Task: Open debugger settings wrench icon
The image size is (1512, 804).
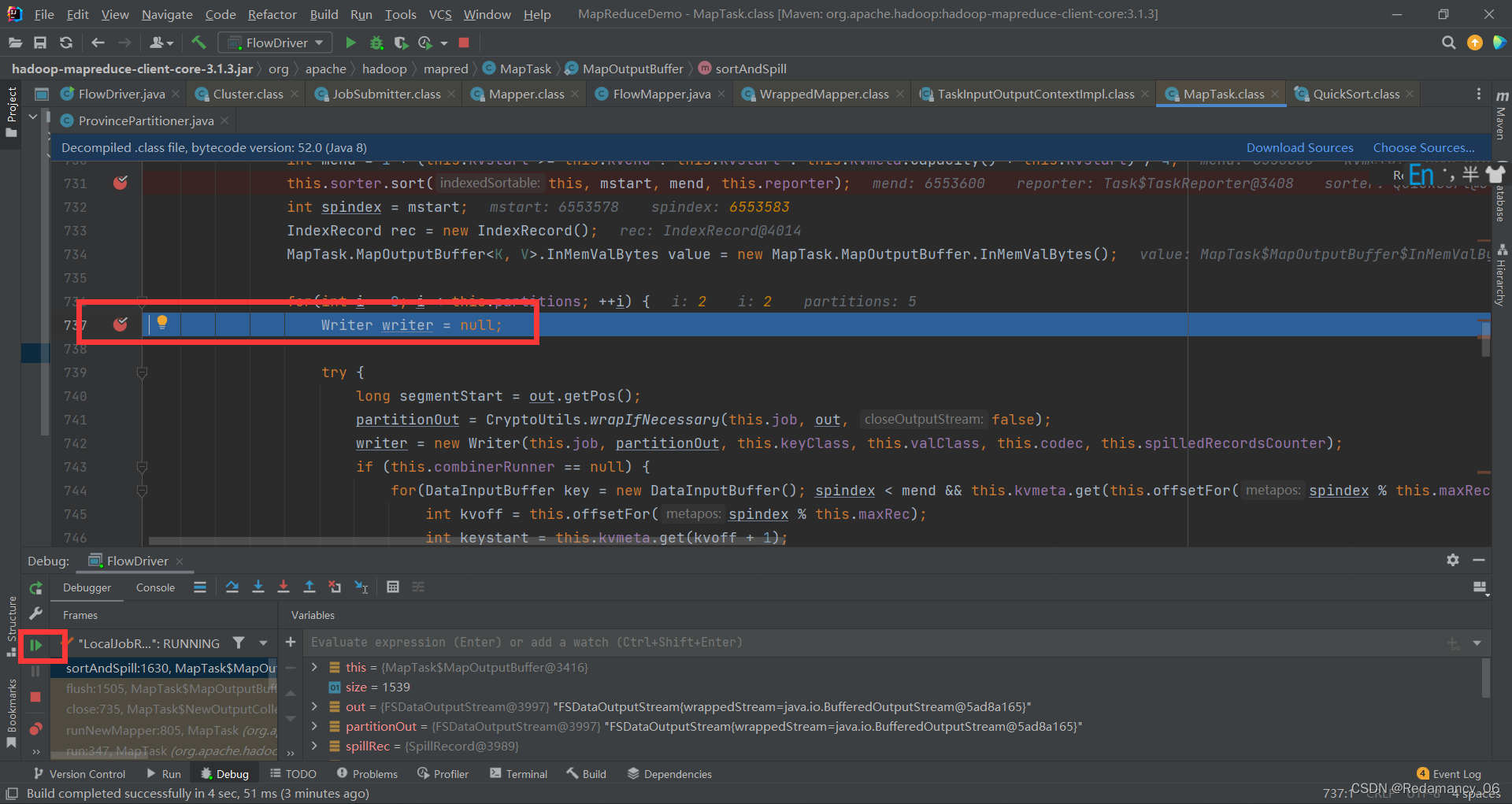Action: click(35, 613)
